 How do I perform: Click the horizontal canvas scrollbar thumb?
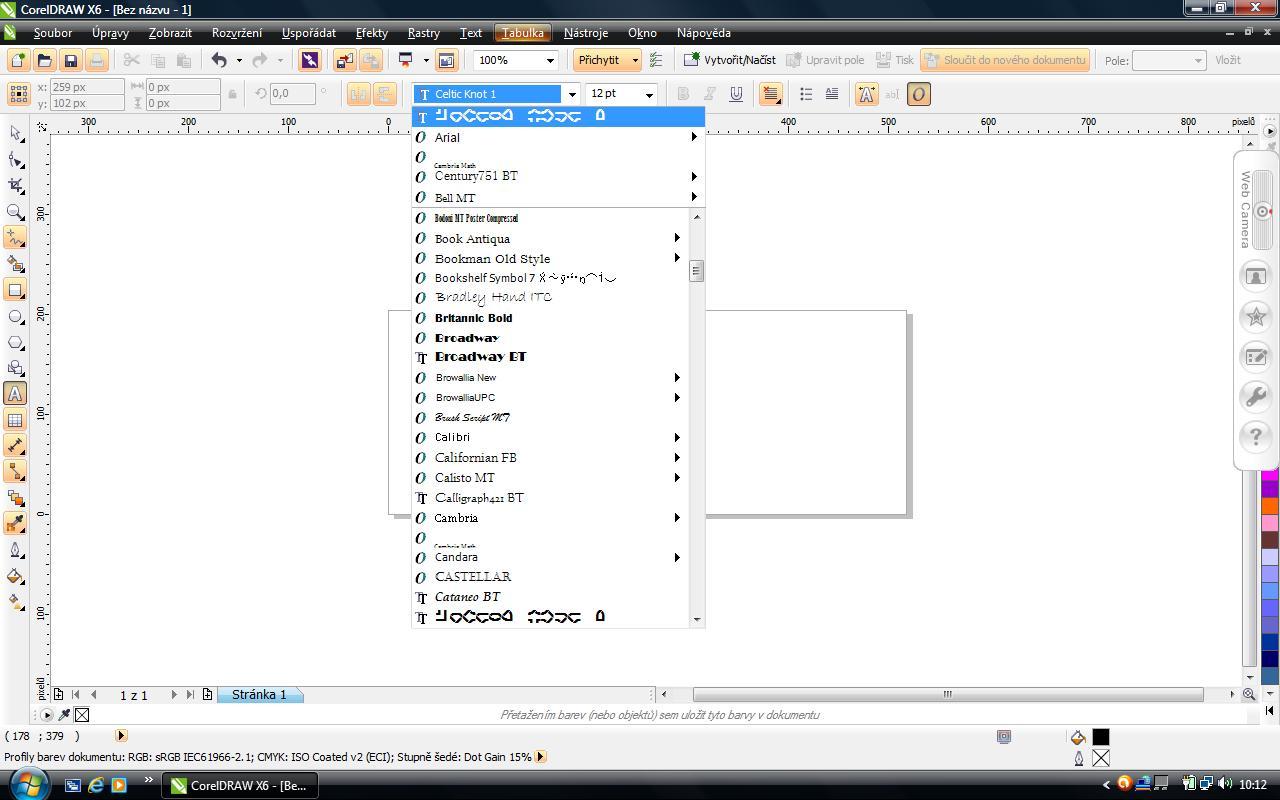pyautogui.click(x=948, y=694)
